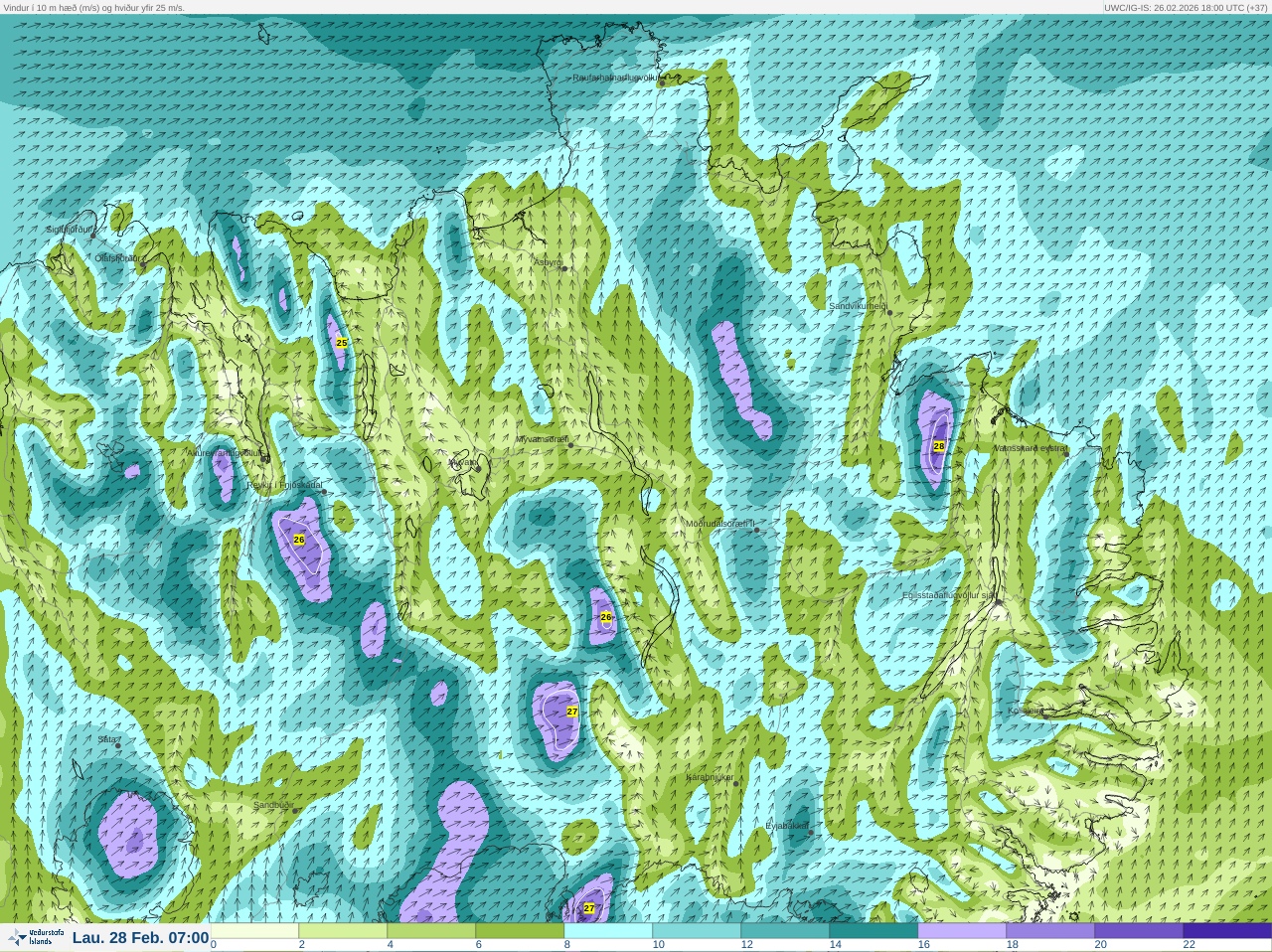Select the 16–18 m/s legend swatch
Viewport: 1272px width, 952px height.
962,931
